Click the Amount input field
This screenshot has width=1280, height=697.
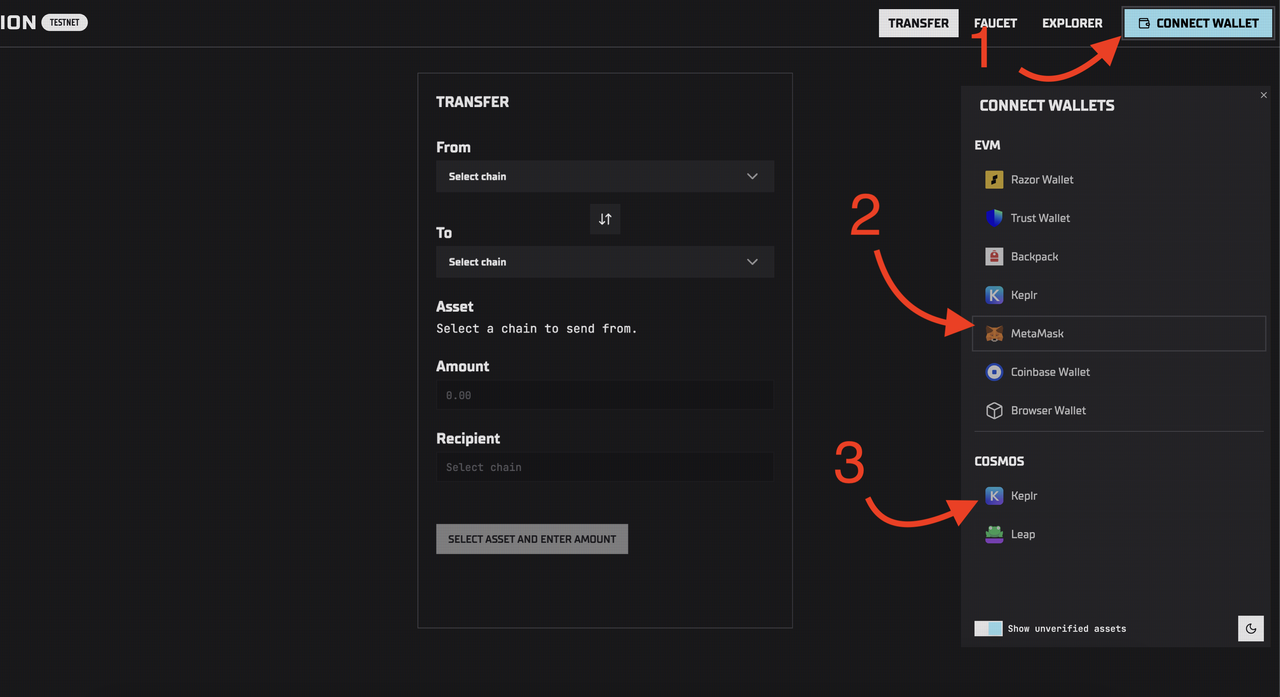[x=605, y=395]
